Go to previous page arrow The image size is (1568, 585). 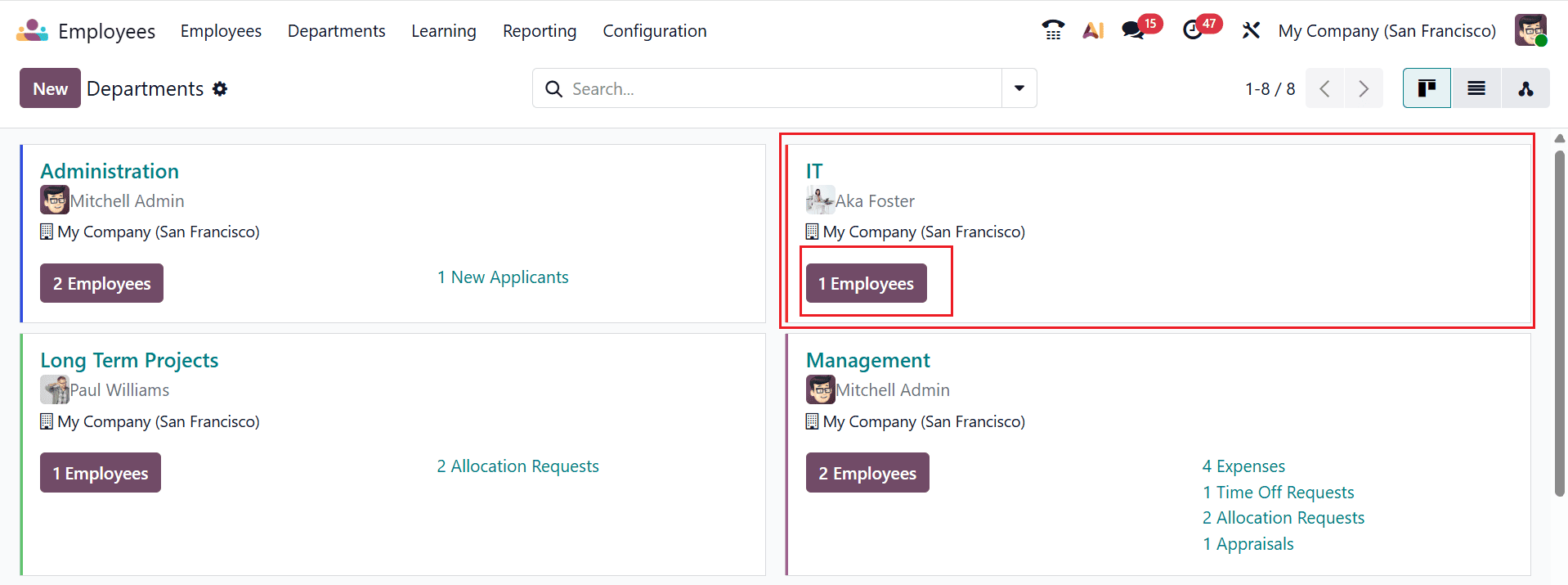pyautogui.click(x=1325, y=88)
